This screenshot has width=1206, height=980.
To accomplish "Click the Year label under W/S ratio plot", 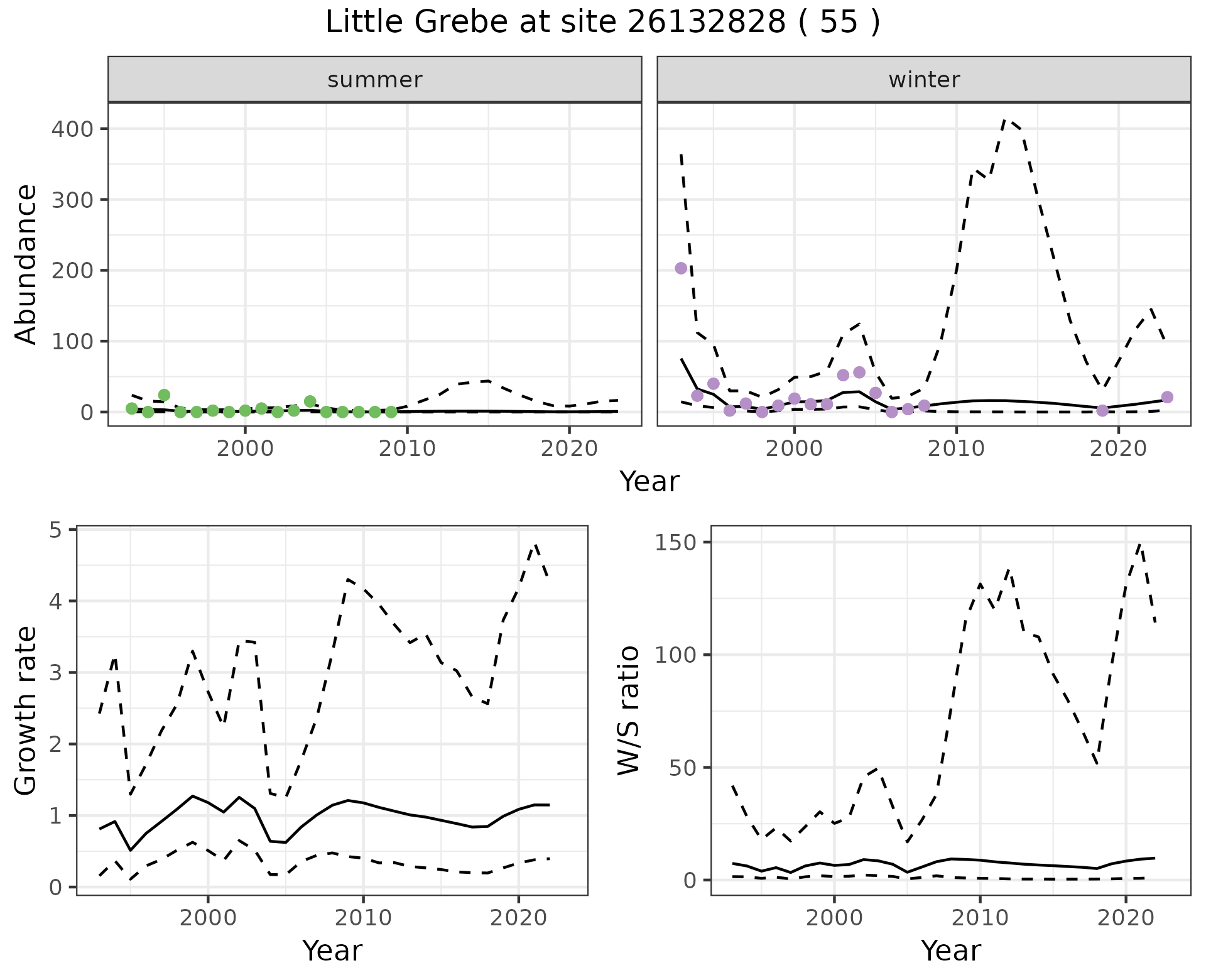I will point(950,951).
